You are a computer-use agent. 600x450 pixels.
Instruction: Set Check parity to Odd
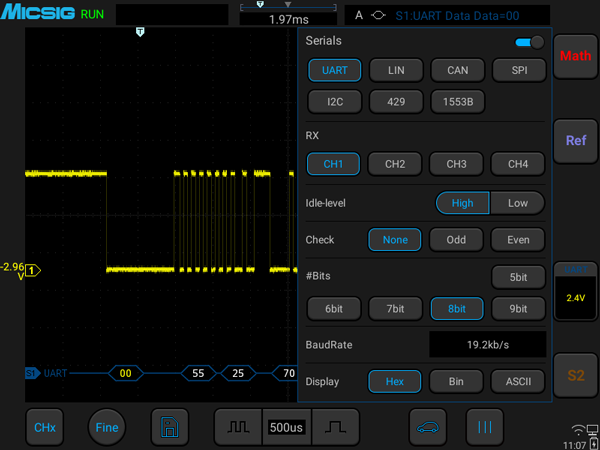pos(456,240)
